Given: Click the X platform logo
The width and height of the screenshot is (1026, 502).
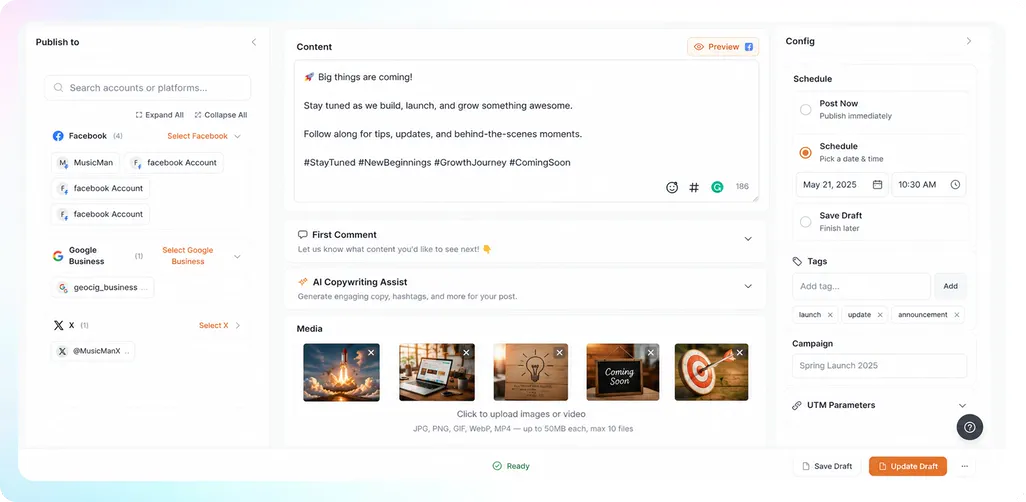Looking at the screenshot, I should tap(58, 325).
